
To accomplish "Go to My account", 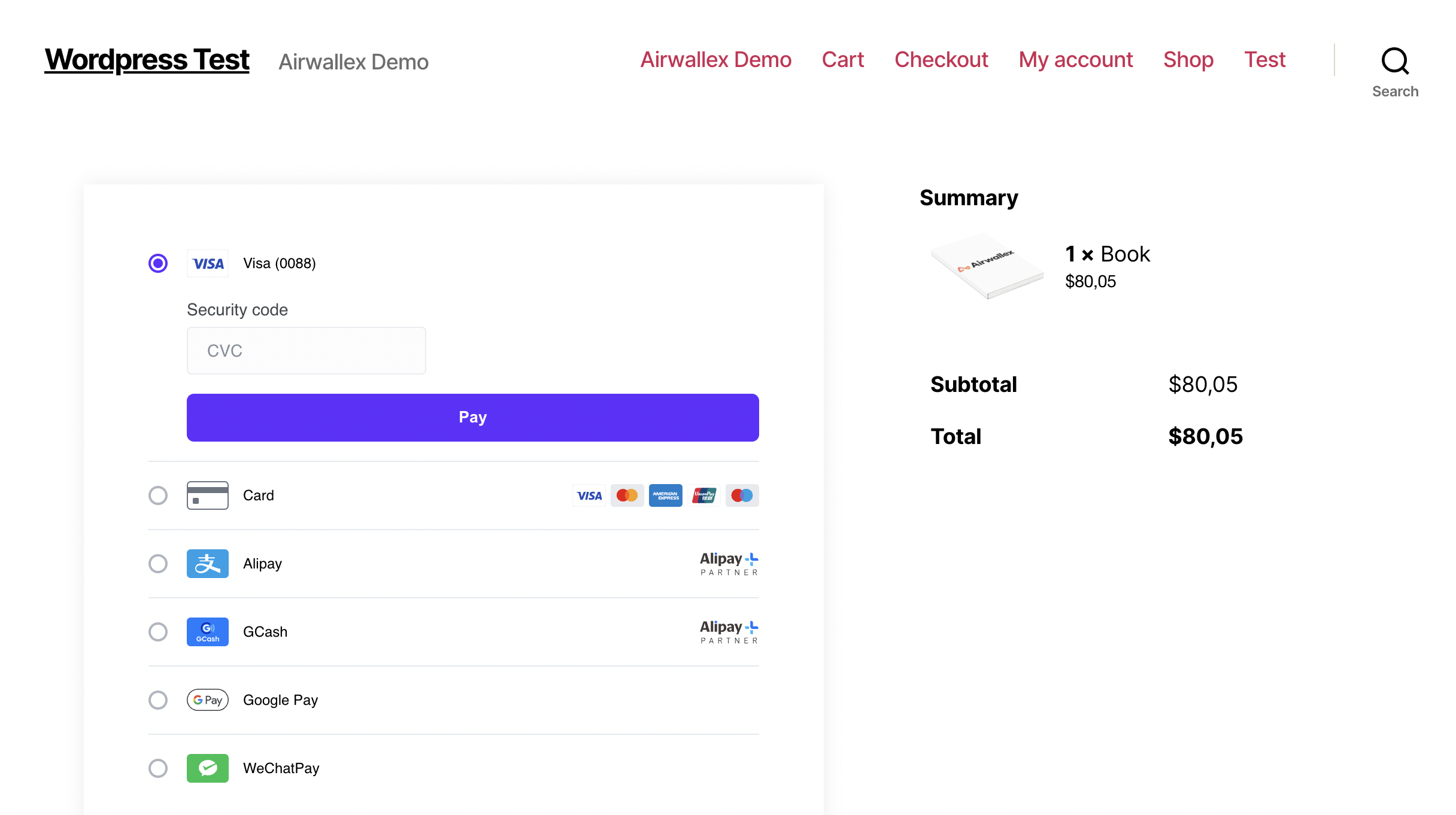I will pyautogui.click(x=1076, y=60).
